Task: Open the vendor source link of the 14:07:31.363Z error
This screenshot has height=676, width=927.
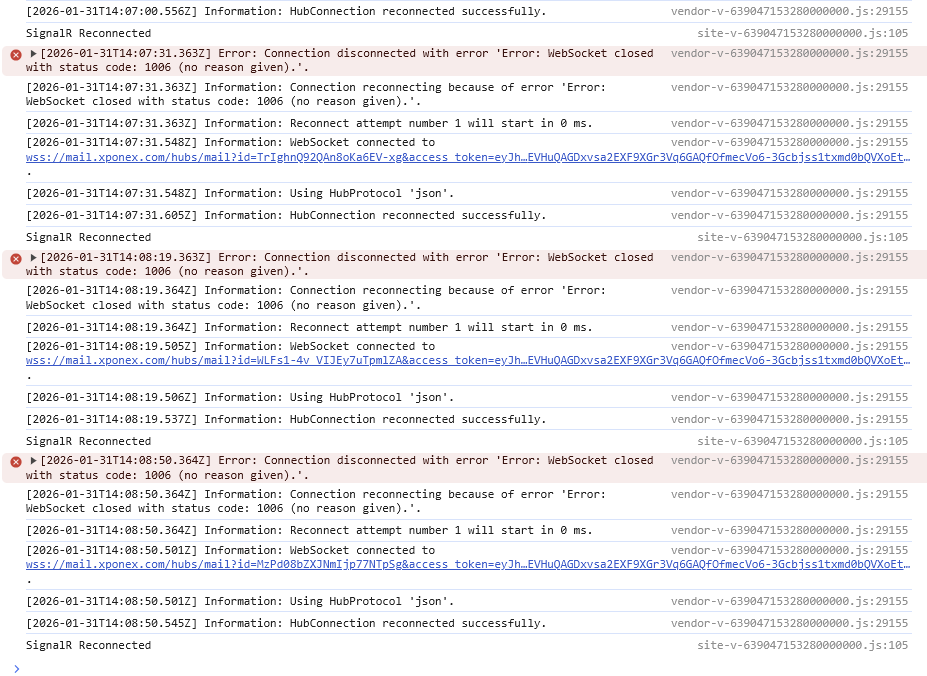Action: (x=789, y=53)
